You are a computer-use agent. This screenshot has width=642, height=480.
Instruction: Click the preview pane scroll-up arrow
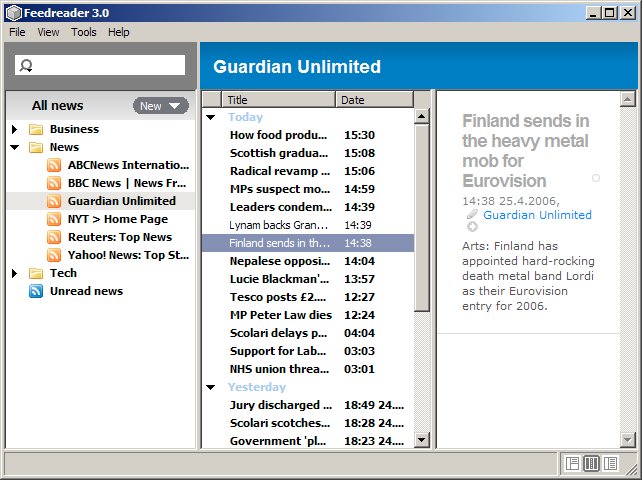click(628, 100)
